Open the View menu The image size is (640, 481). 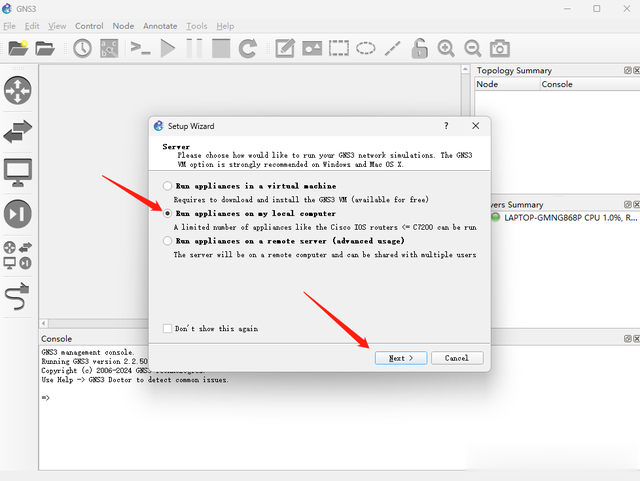pyautogui.click(x=57, y=26)
